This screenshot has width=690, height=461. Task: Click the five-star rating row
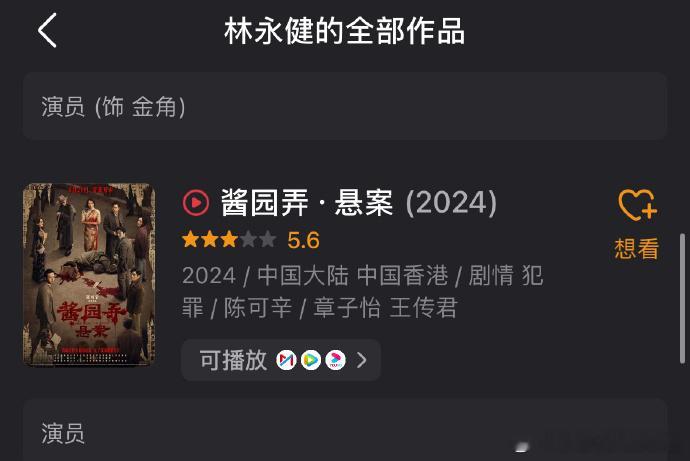click(229, 240)
